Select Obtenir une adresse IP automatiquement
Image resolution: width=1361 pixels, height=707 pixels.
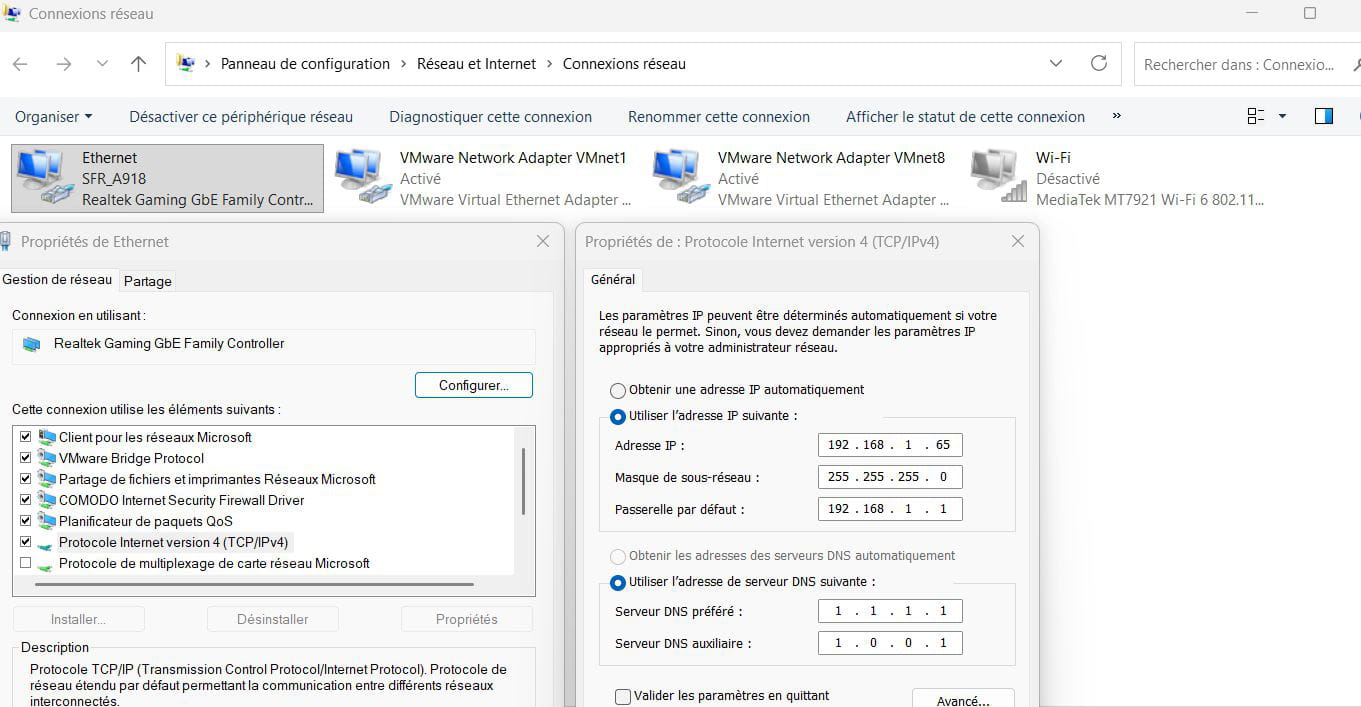tap(618, 390)
